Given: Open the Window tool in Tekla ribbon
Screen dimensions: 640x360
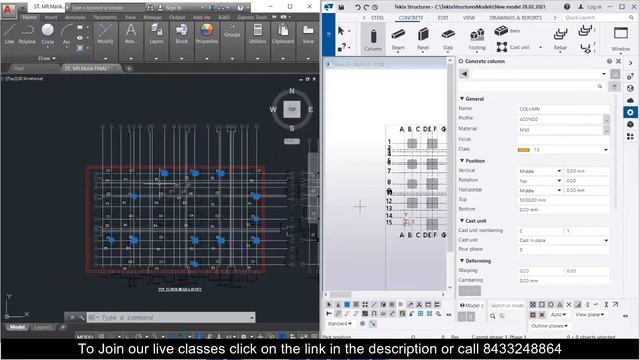Looking at the screenshot, I should coord(620,39).
